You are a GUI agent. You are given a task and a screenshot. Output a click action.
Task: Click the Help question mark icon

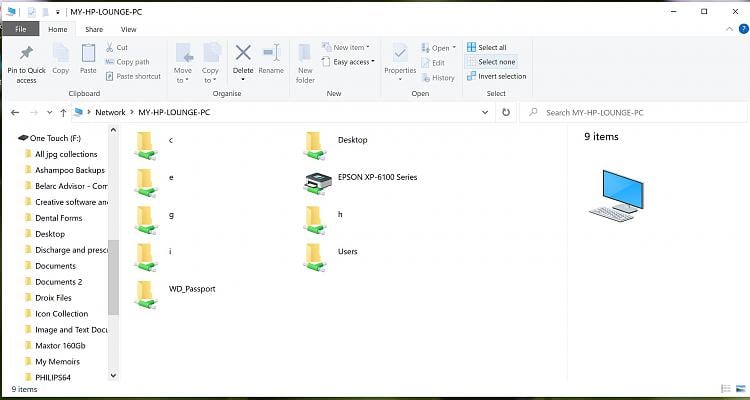tap(743, 29)
